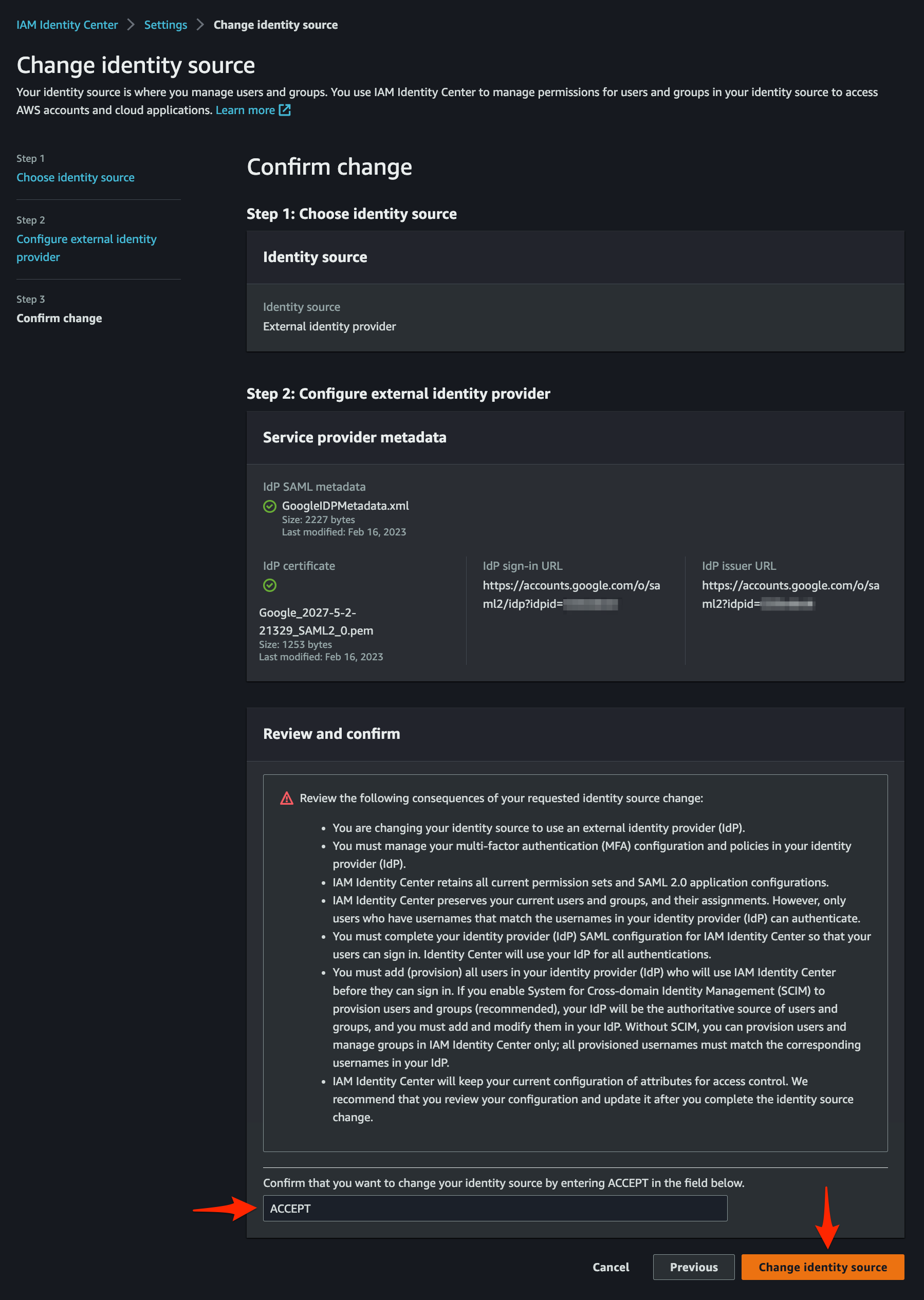Select the GoogleIDPMetadata.xml file name

345,506
